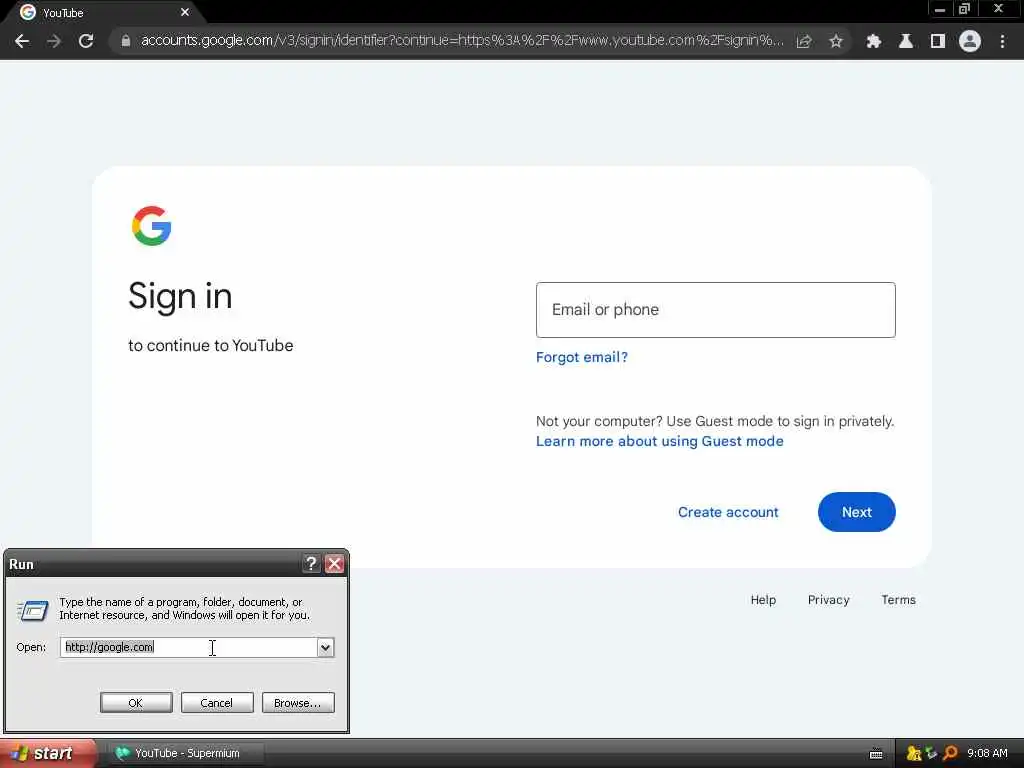Minimize the browser window
The image size is (1024, 768).
click(940, 9)
